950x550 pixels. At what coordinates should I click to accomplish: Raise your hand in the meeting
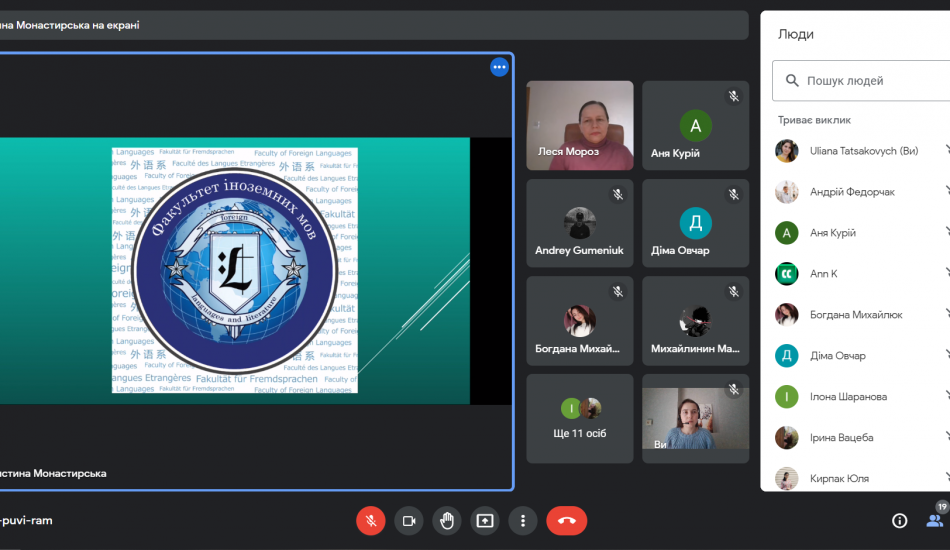click(447, 520)
